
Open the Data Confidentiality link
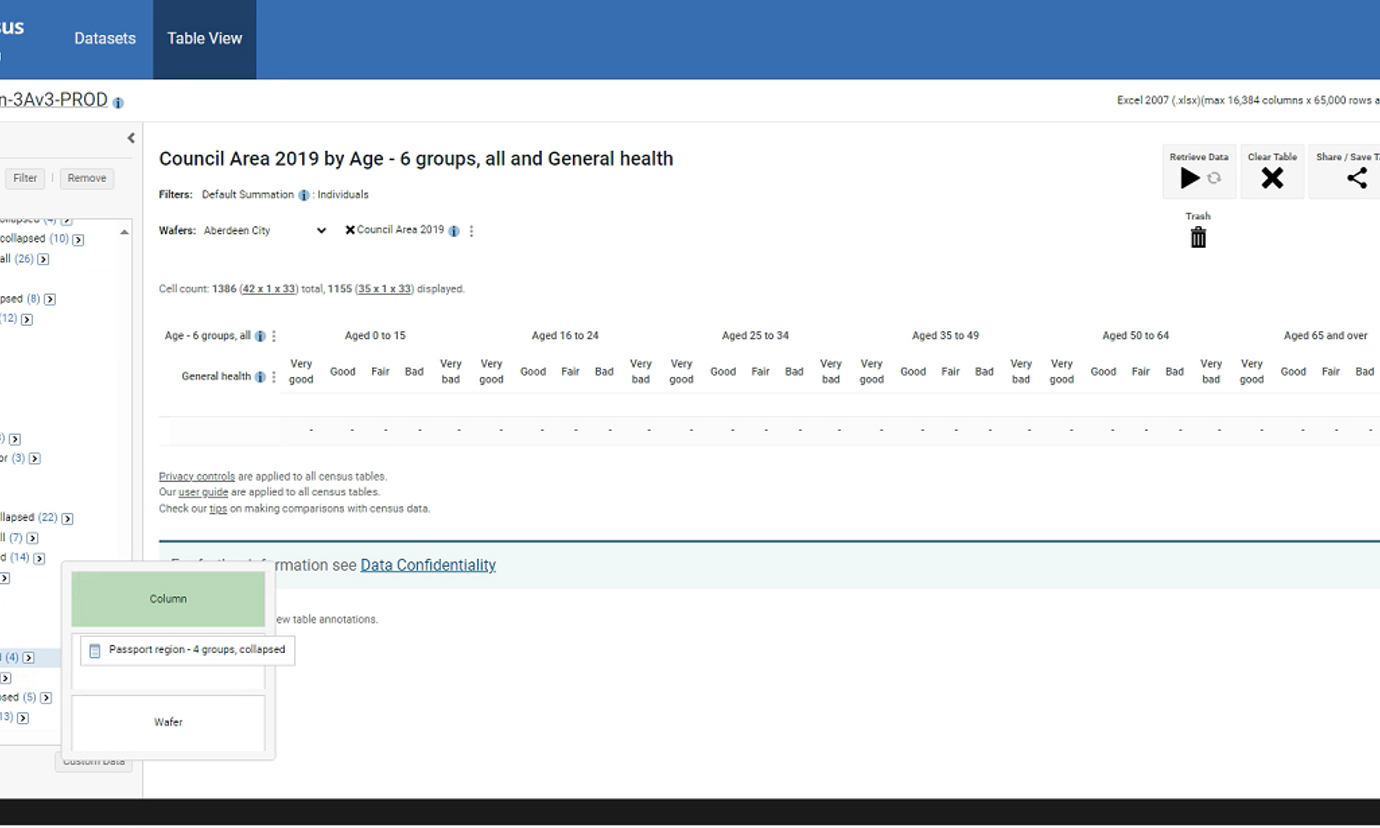pyautogui.click(x=428, y=565)
